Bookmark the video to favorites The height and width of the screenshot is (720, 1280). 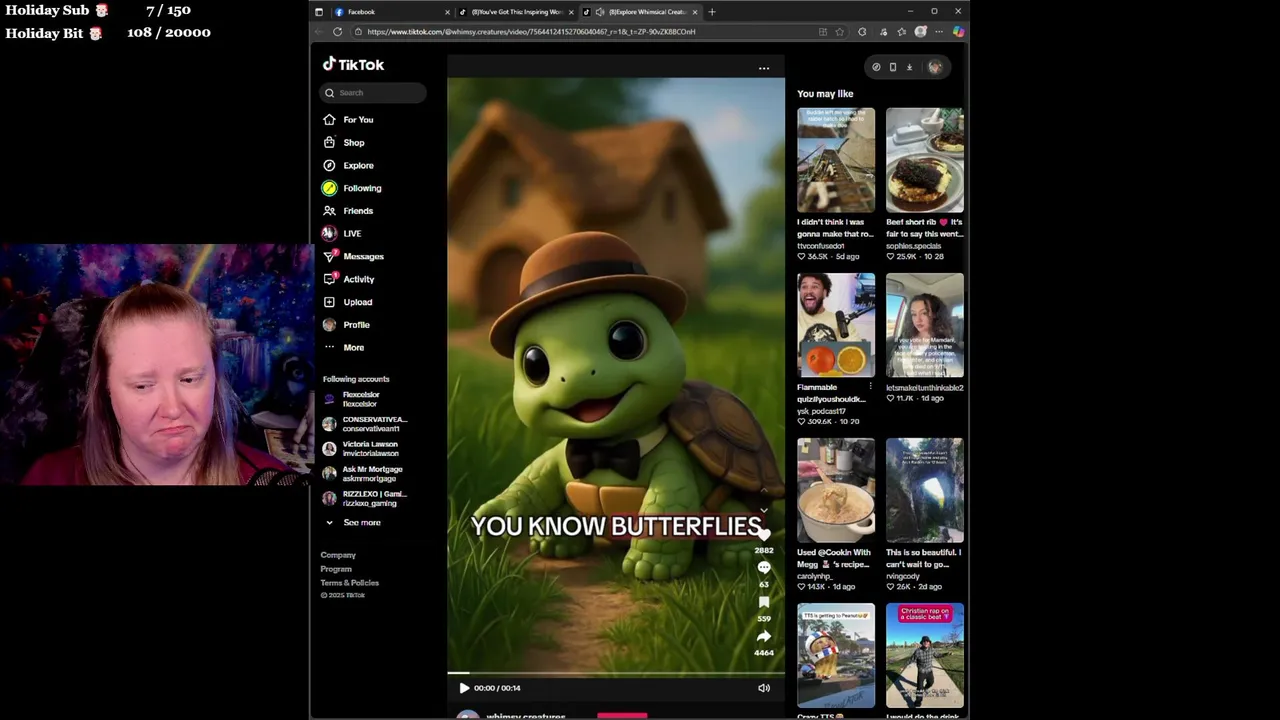point(764,602)
